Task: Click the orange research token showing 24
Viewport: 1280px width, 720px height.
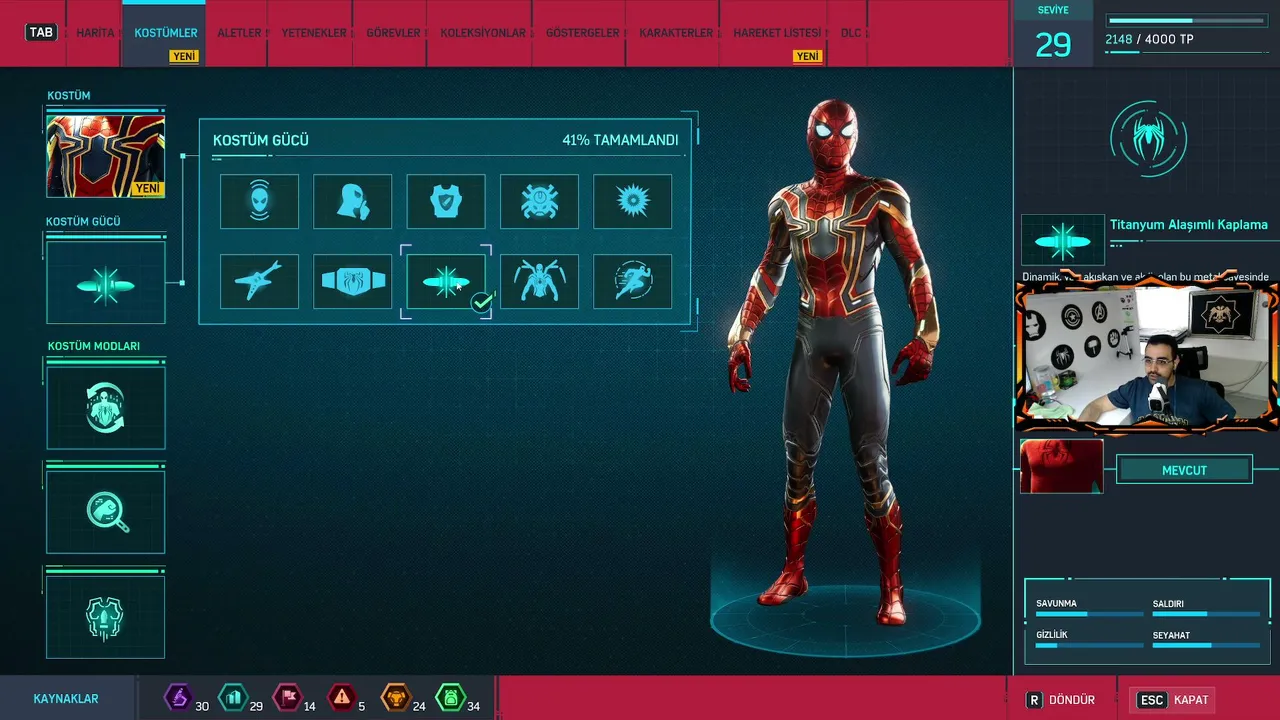Action: tap(396, 697)
